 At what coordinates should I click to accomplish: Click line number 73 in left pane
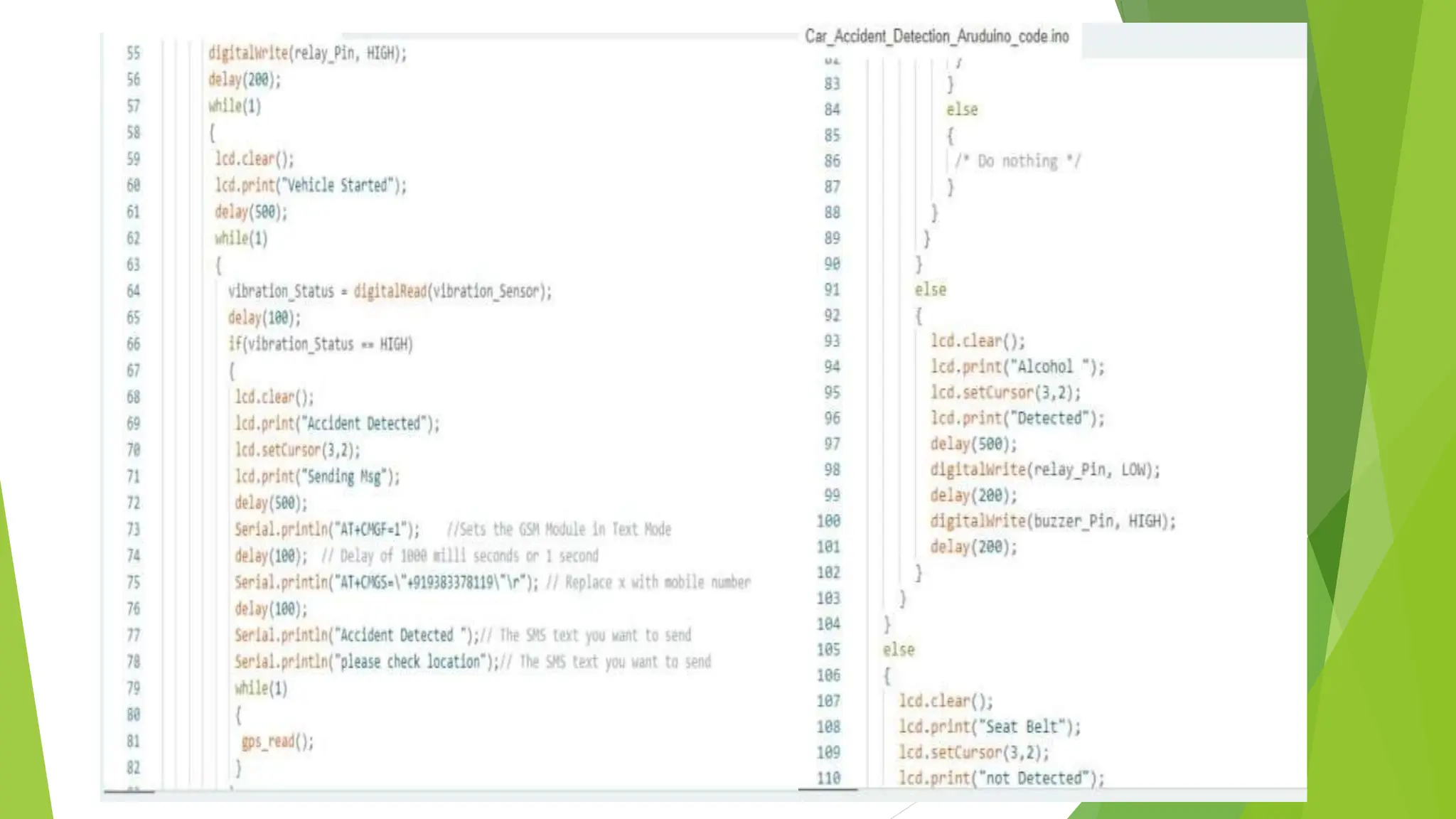[x=133, y=530]
